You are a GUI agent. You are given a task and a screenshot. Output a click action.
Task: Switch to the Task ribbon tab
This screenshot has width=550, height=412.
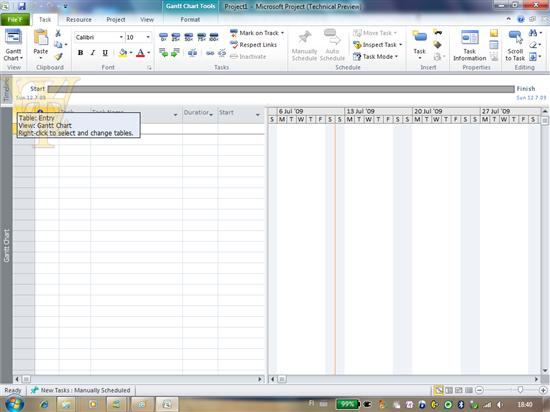[45, 20]
